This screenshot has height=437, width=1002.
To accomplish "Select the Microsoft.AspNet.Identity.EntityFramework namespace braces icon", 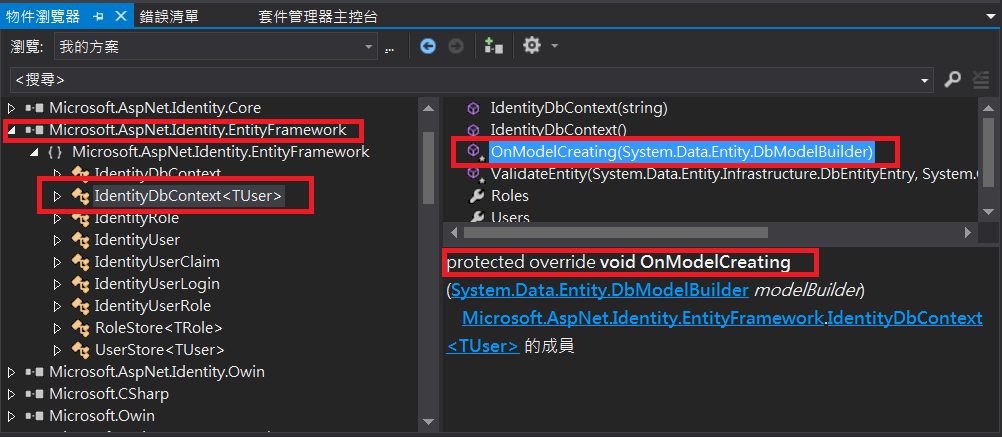I will (55, 152).
